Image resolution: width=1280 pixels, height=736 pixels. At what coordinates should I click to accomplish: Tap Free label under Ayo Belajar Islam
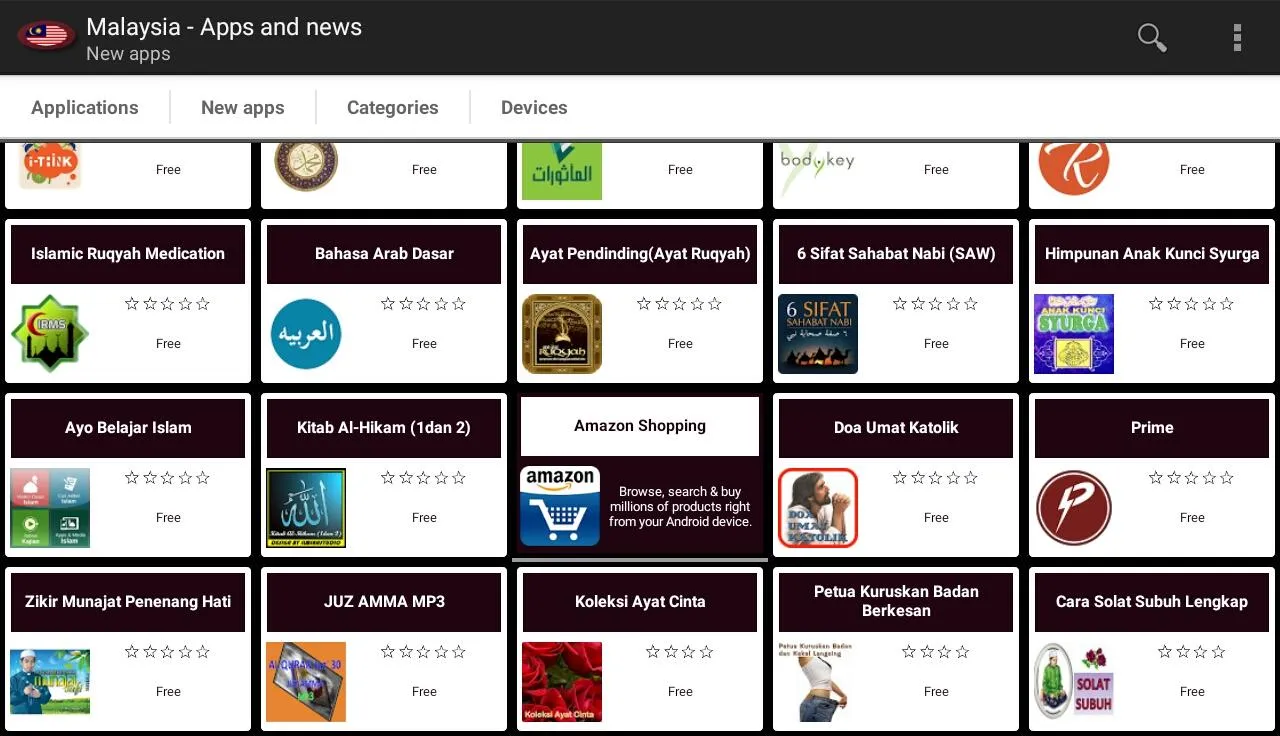tap(168, 518)
